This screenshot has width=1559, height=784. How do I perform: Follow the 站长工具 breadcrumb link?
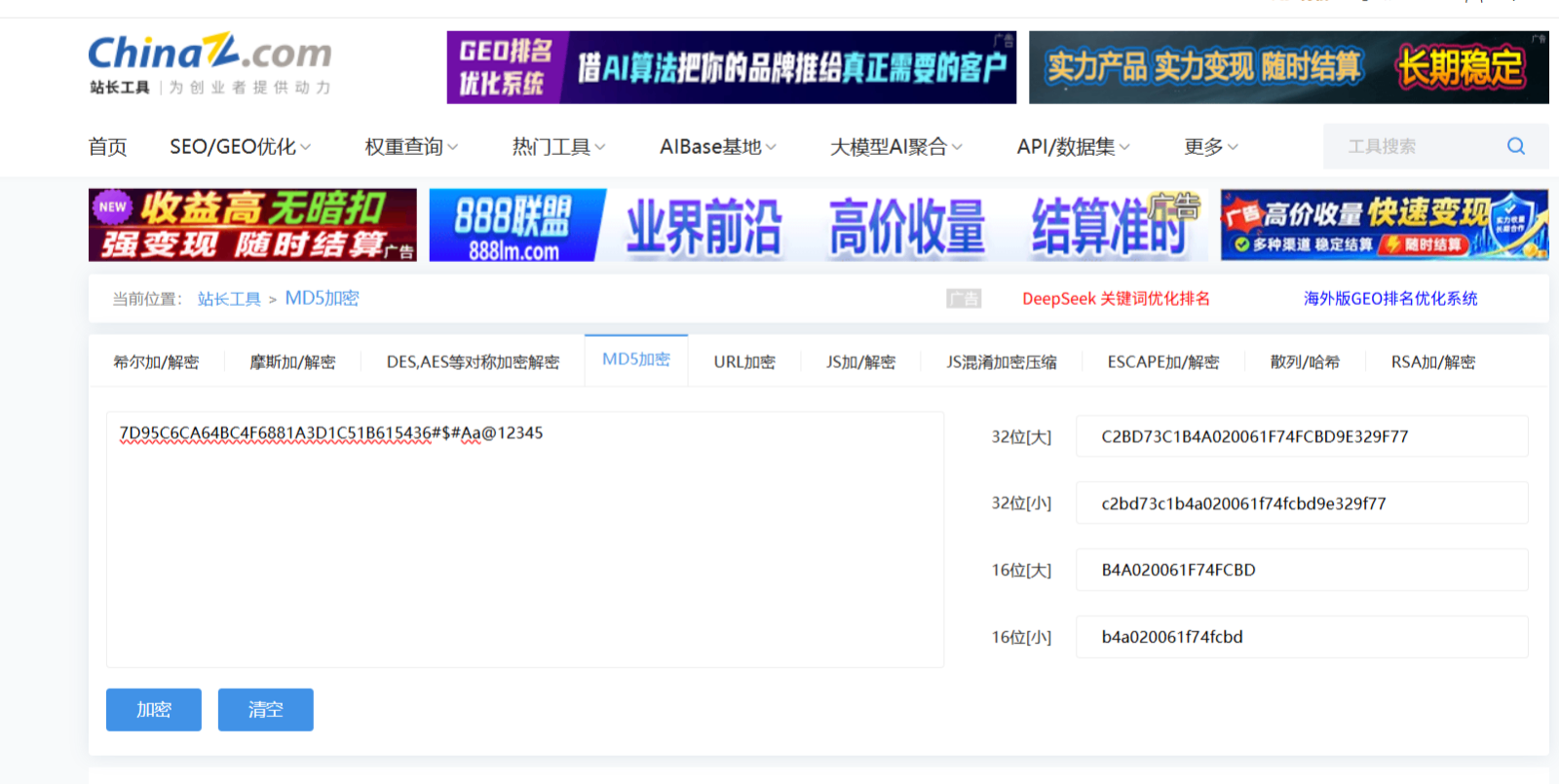(229, 299)
